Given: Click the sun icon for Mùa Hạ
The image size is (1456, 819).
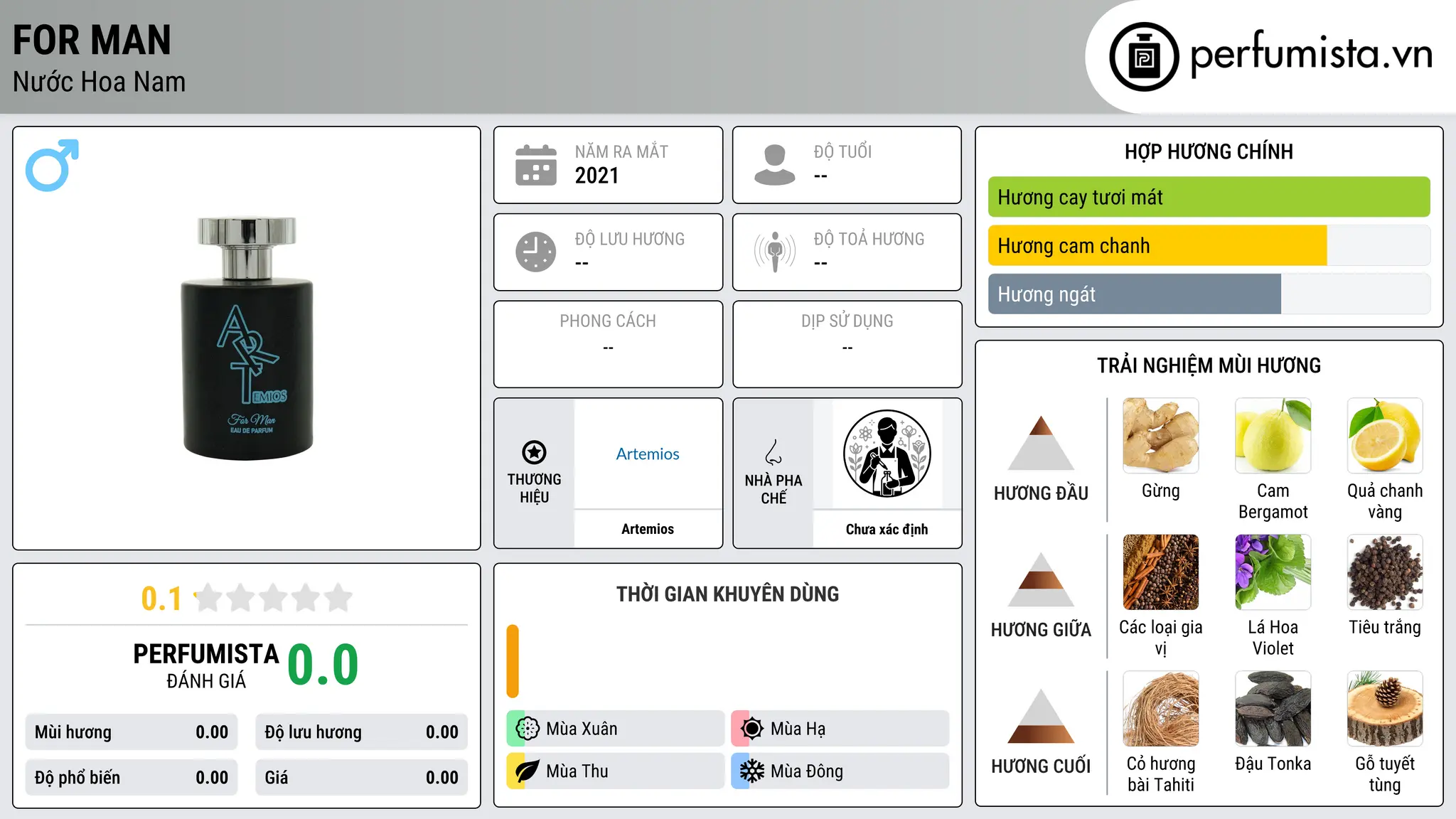Looking at the screenshot, I should pyautogui.click(x=751, y=729).
